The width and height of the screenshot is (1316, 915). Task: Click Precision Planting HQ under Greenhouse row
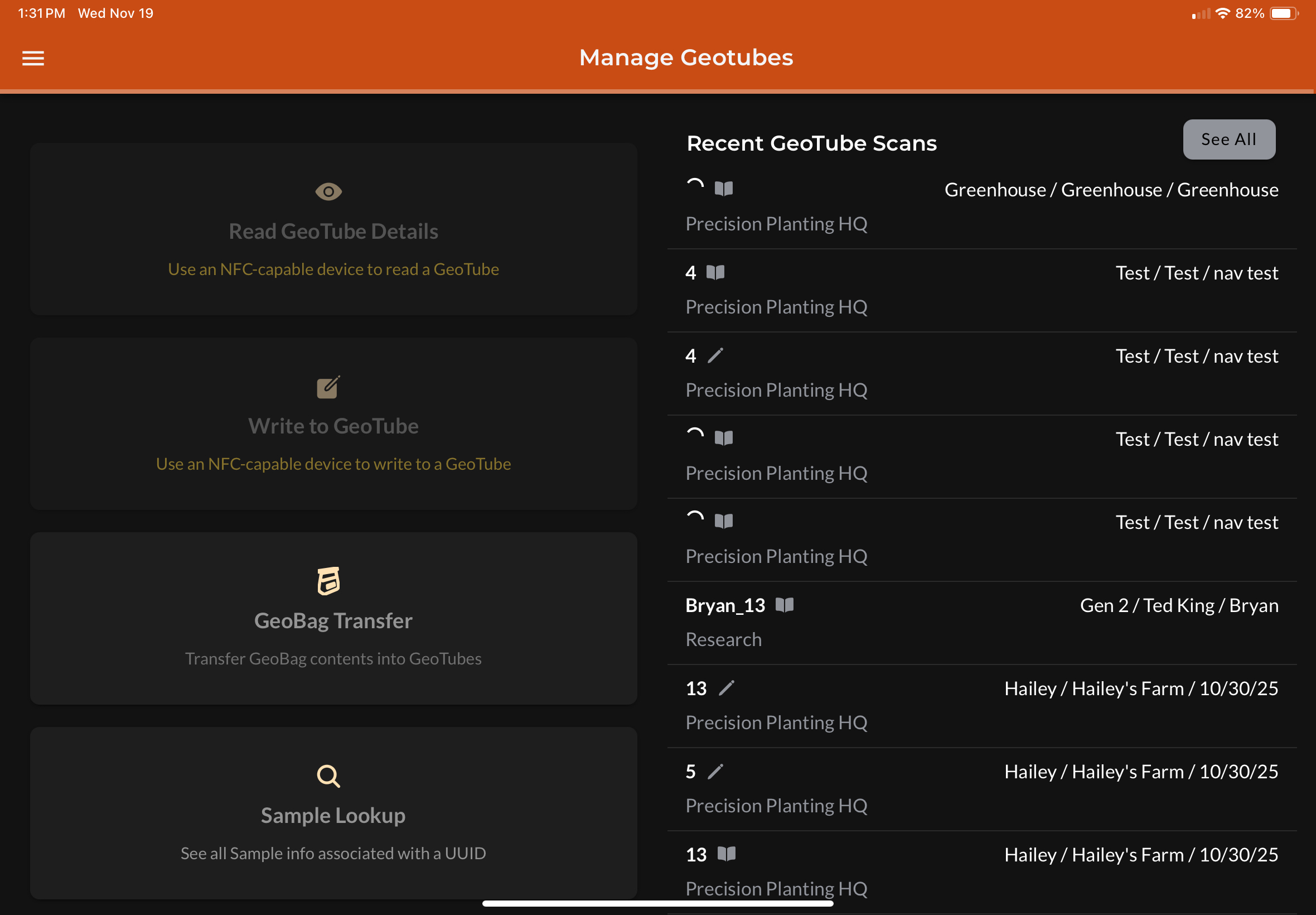coord(776,224)
